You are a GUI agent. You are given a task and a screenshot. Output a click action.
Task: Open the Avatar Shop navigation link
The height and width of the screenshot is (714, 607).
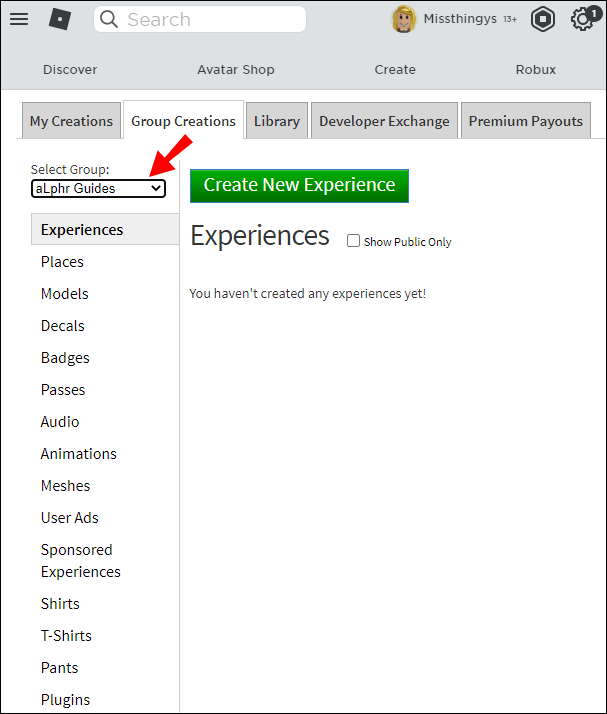pos(236,70)
